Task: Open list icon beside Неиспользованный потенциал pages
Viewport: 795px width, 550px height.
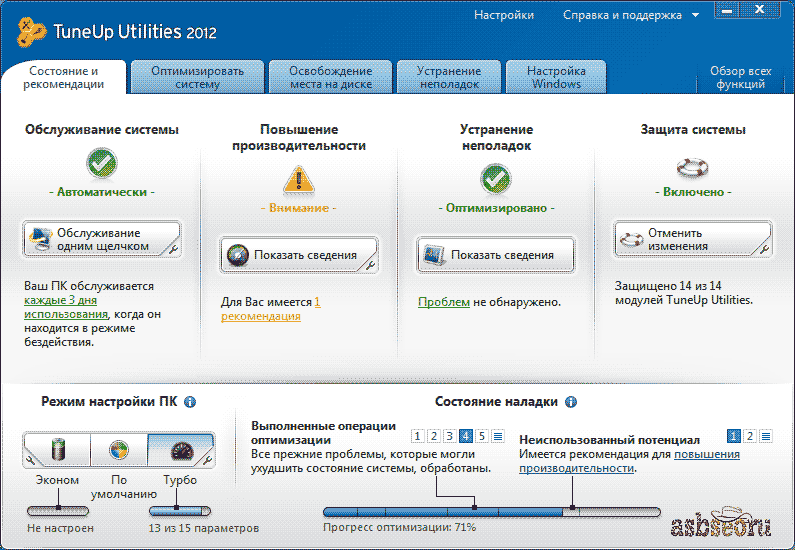Action: click(766, 436)
